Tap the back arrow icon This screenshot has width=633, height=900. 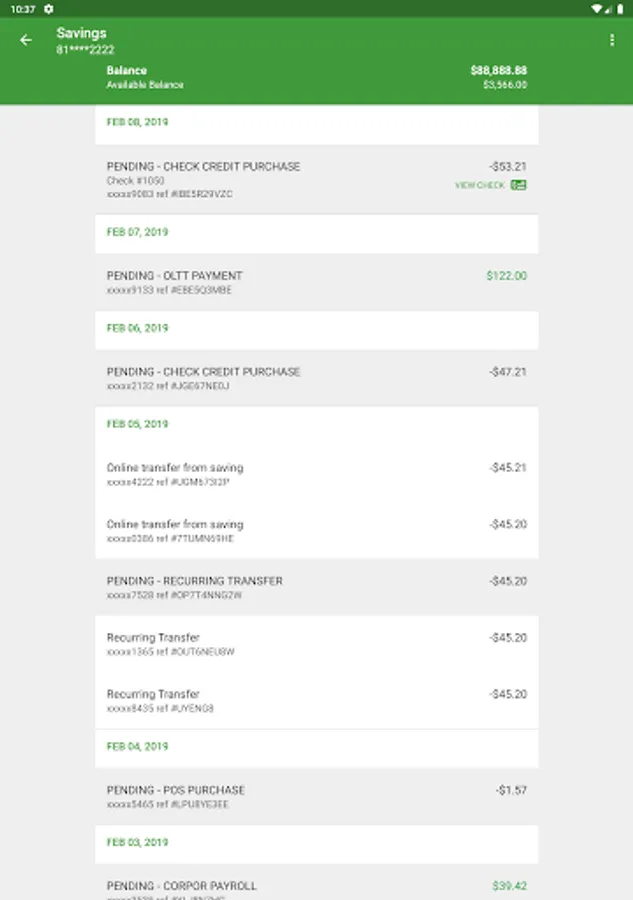26,40
